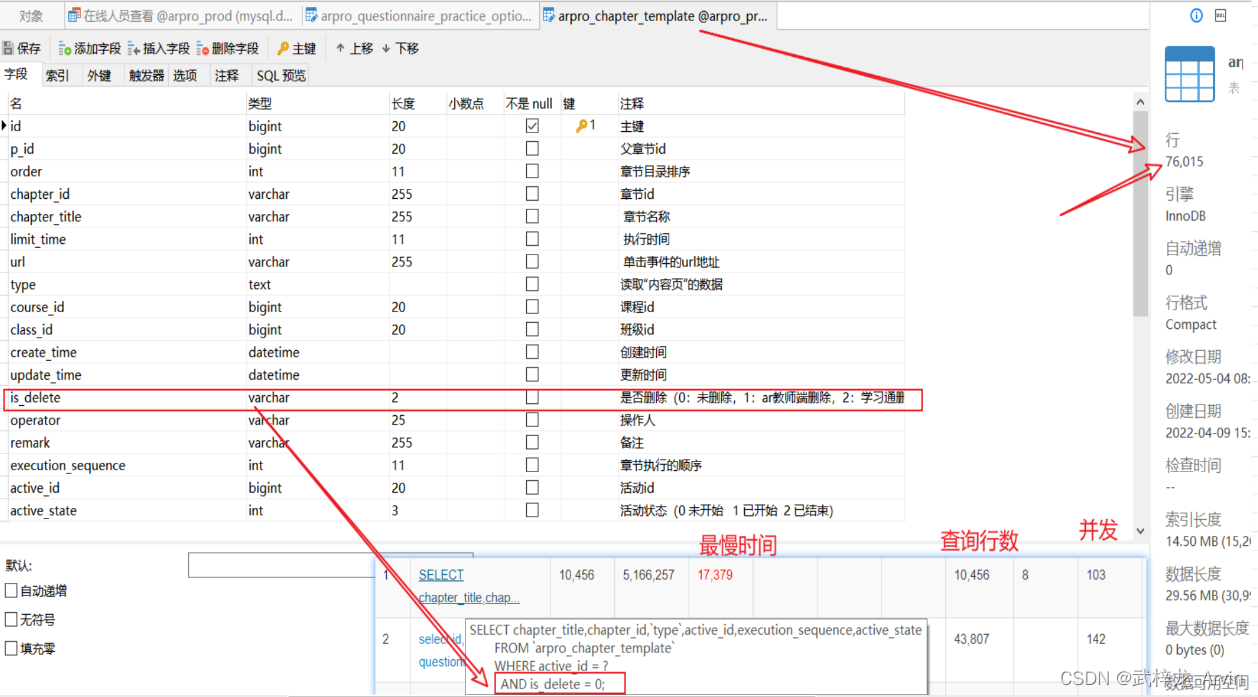The image size is (1258, 697).
Task: Click the field list scroll-down arrow
Action: point(1141,531)
